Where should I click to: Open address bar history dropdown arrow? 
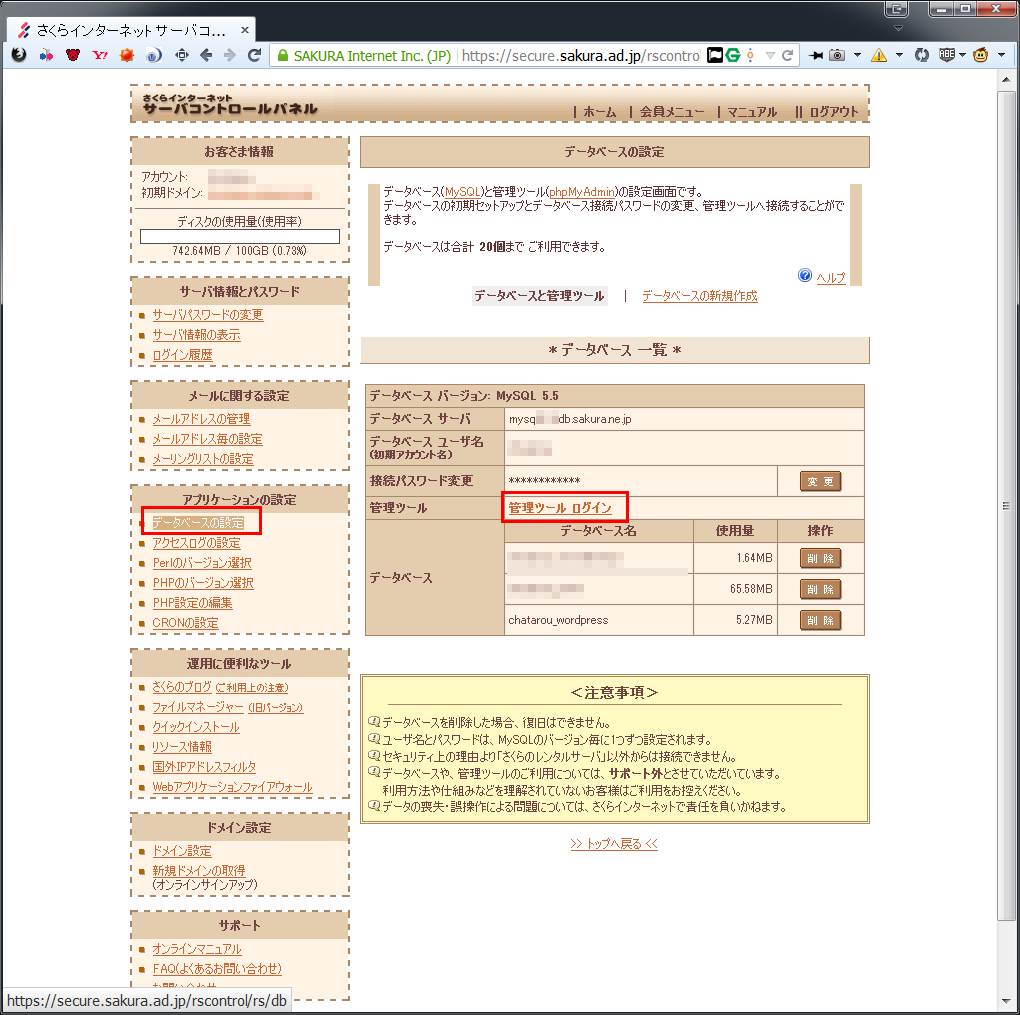pyautogui.click(x=770, y=55)
